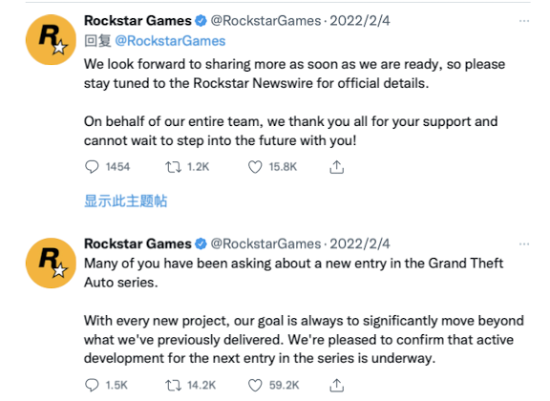
Task: Open the second tweet's 2022/2/4 timestamp
Action: tap(360, 244)
